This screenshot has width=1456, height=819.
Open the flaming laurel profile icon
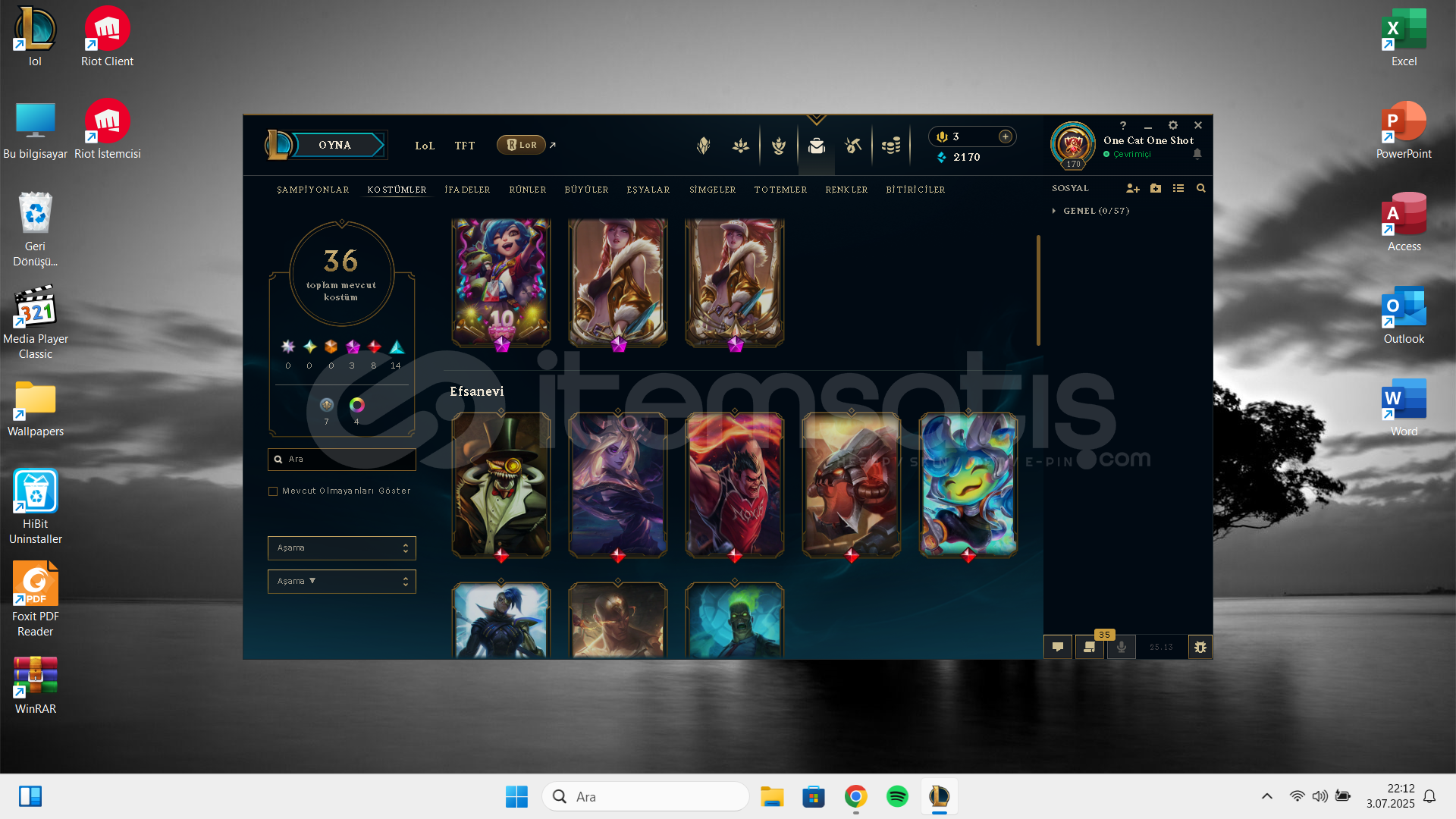tap(779, 145)
